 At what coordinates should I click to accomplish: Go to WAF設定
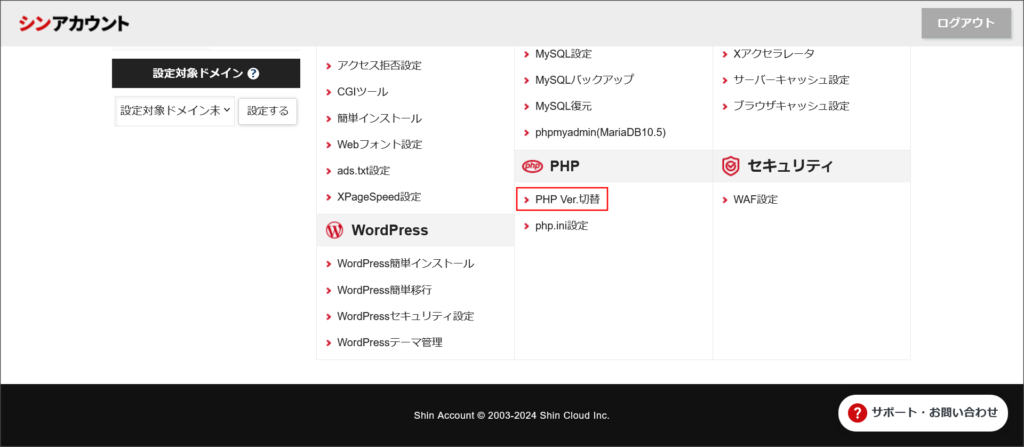point(755,200)
